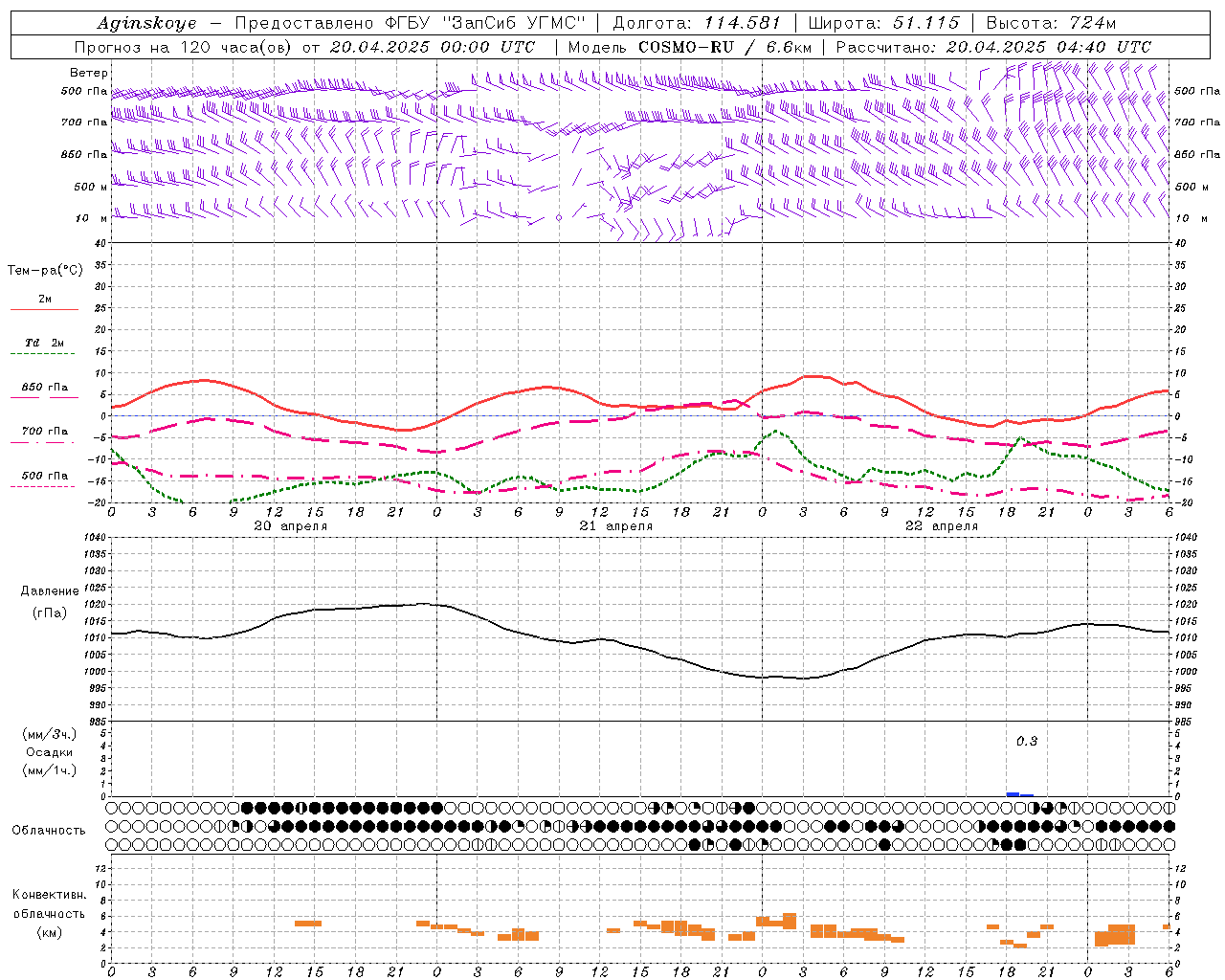Click the "0.3" precipitation amount value
The image size is (1225, 980).
pyautogui.click(x=1027, y=742)
